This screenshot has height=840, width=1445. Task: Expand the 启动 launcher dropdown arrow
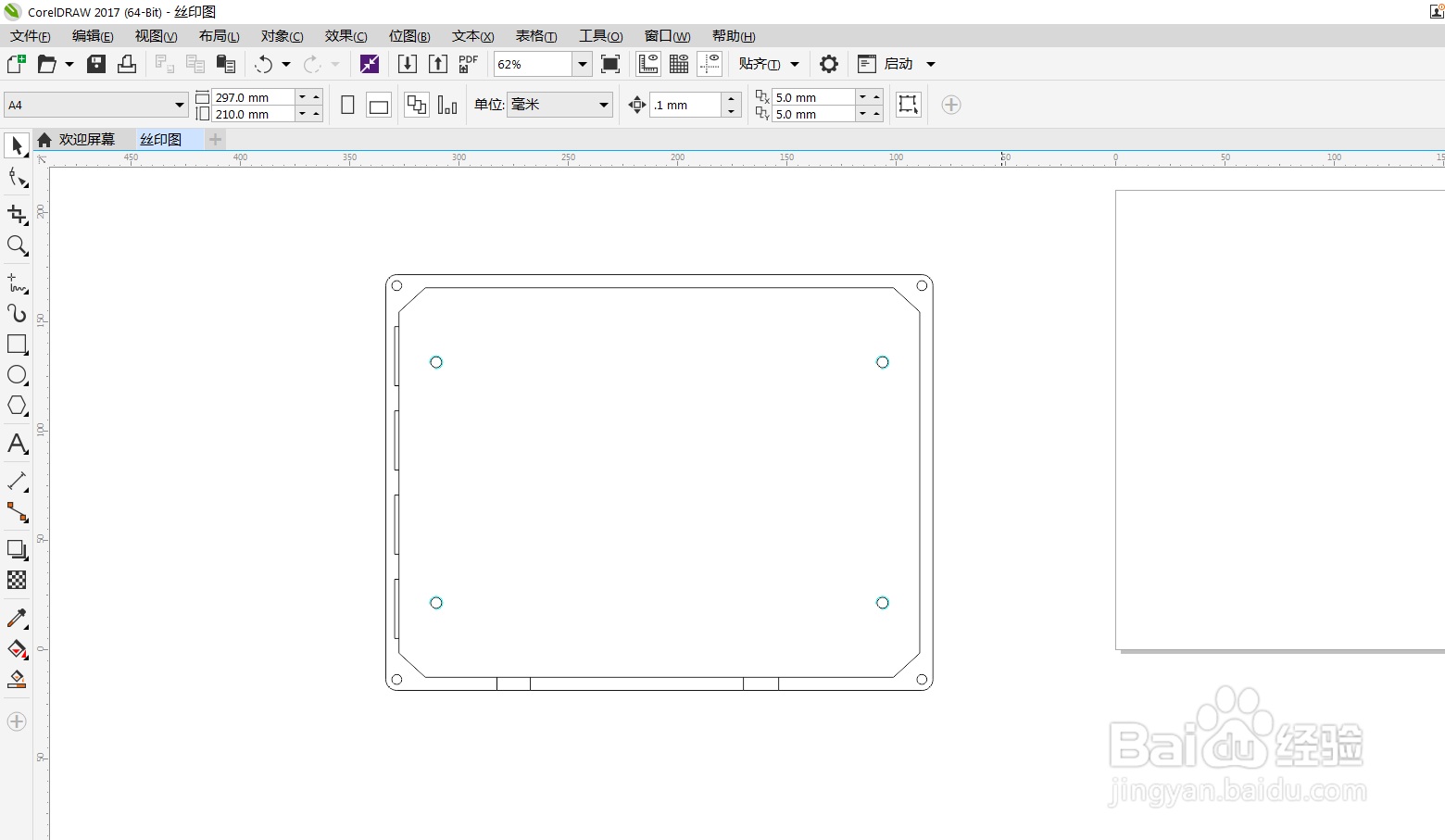[x=931, y=64]
